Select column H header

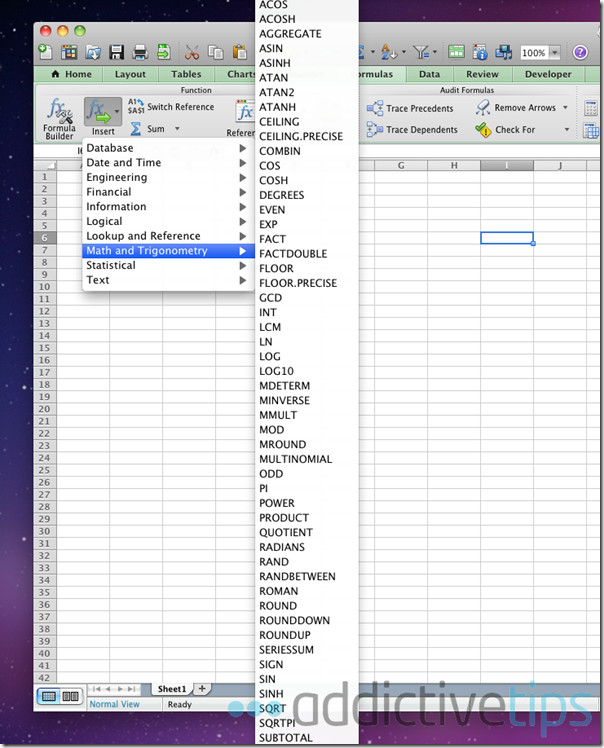pyautogui.click(x=454, y=166)
